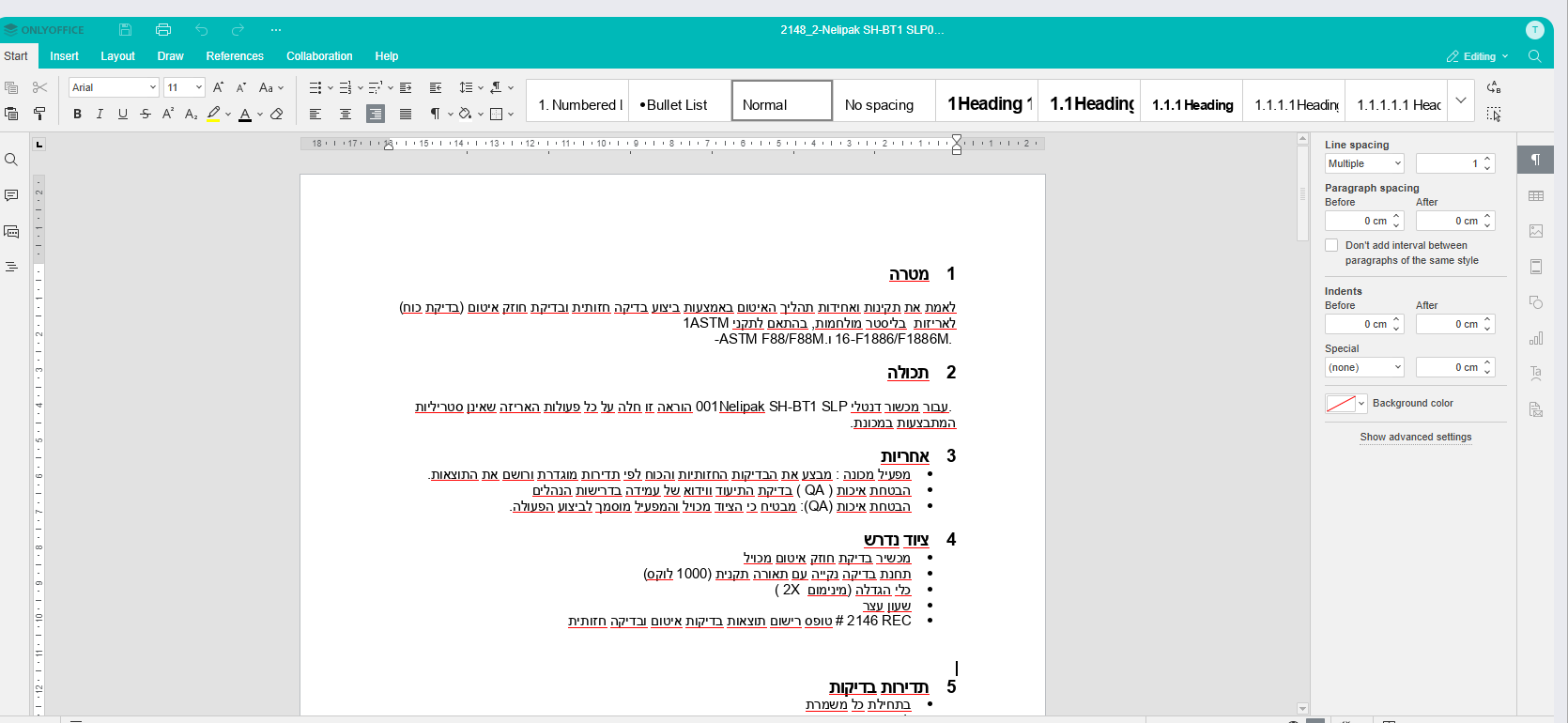Enable don't add interval between paragraphs checkbox

point(1331,245)
